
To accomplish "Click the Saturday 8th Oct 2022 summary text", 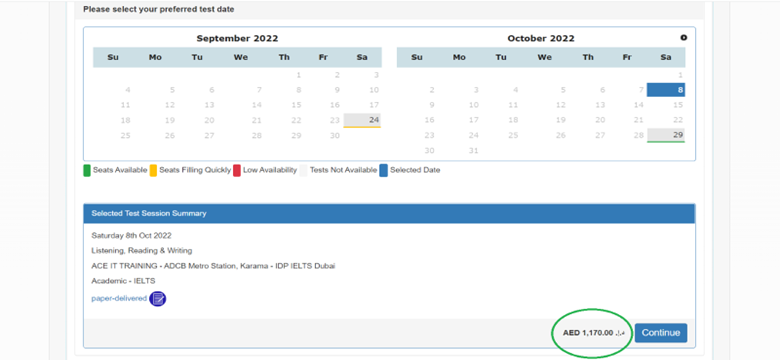I will tap(131, 235).
